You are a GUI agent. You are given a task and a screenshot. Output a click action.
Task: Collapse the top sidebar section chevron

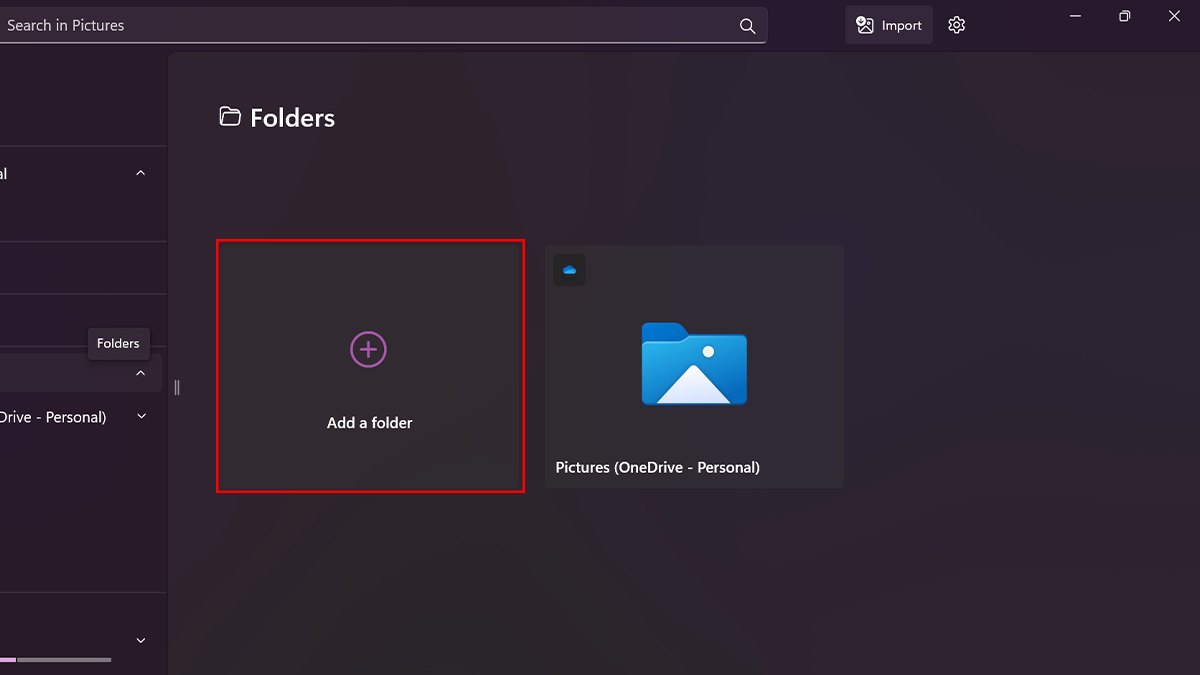pyautogui.click(x=141, y=173)
